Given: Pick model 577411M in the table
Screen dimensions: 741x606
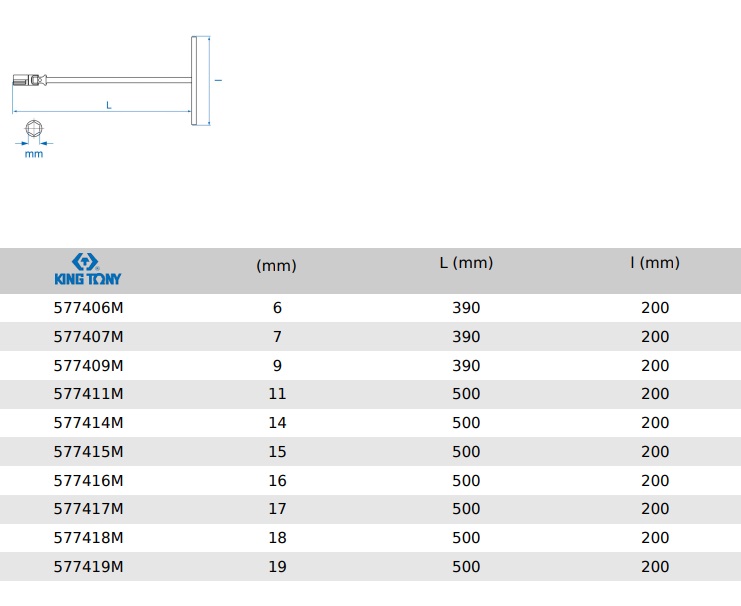Looking at the screenshot, I should tap(88, 394).
